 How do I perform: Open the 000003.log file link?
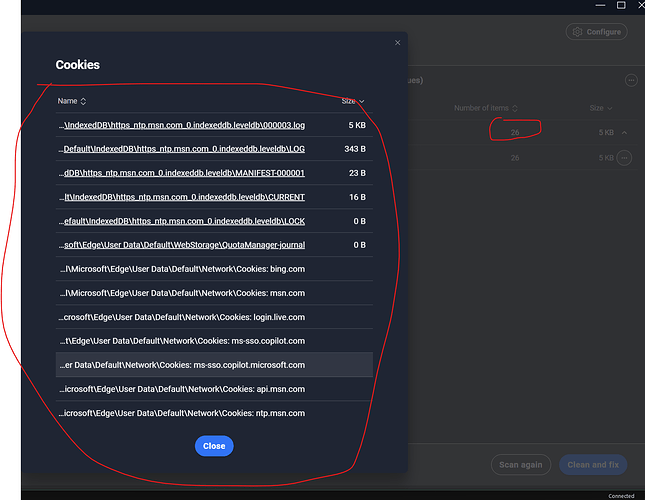(182, 125)
